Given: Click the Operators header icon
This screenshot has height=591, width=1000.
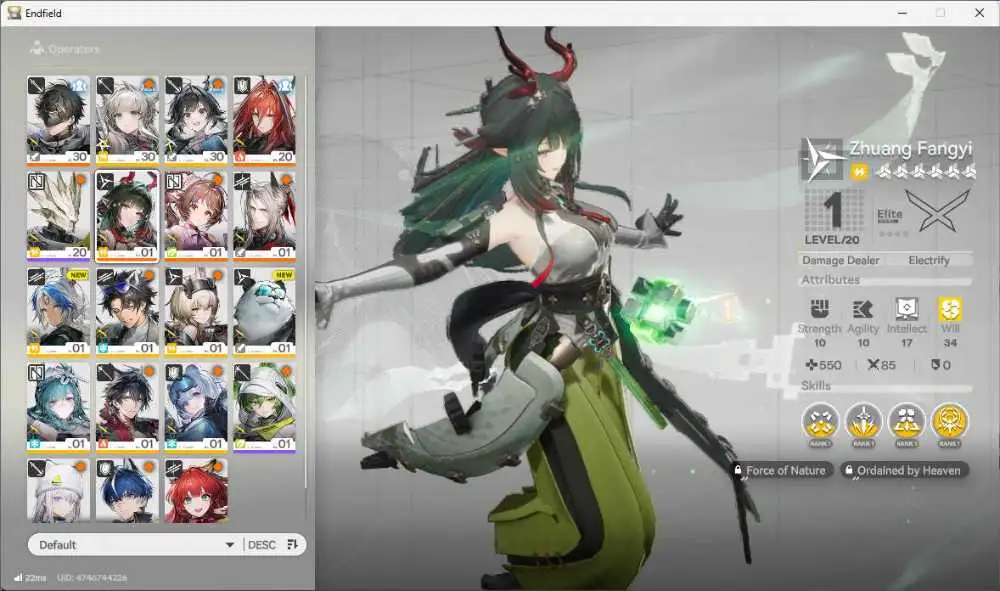Looking at the screenshot, I should pos(37,48).
